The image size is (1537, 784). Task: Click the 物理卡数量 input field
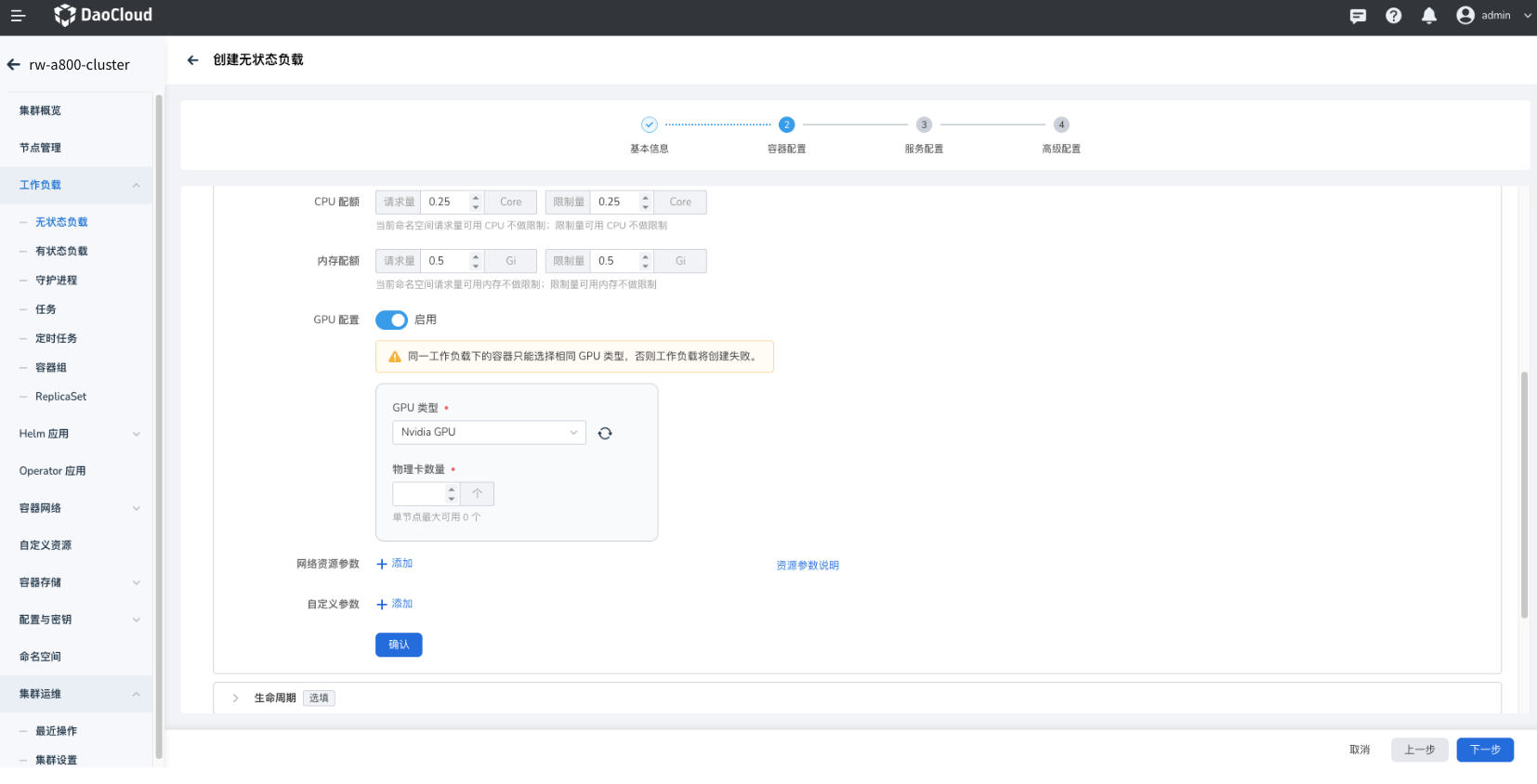click(419, 494)
